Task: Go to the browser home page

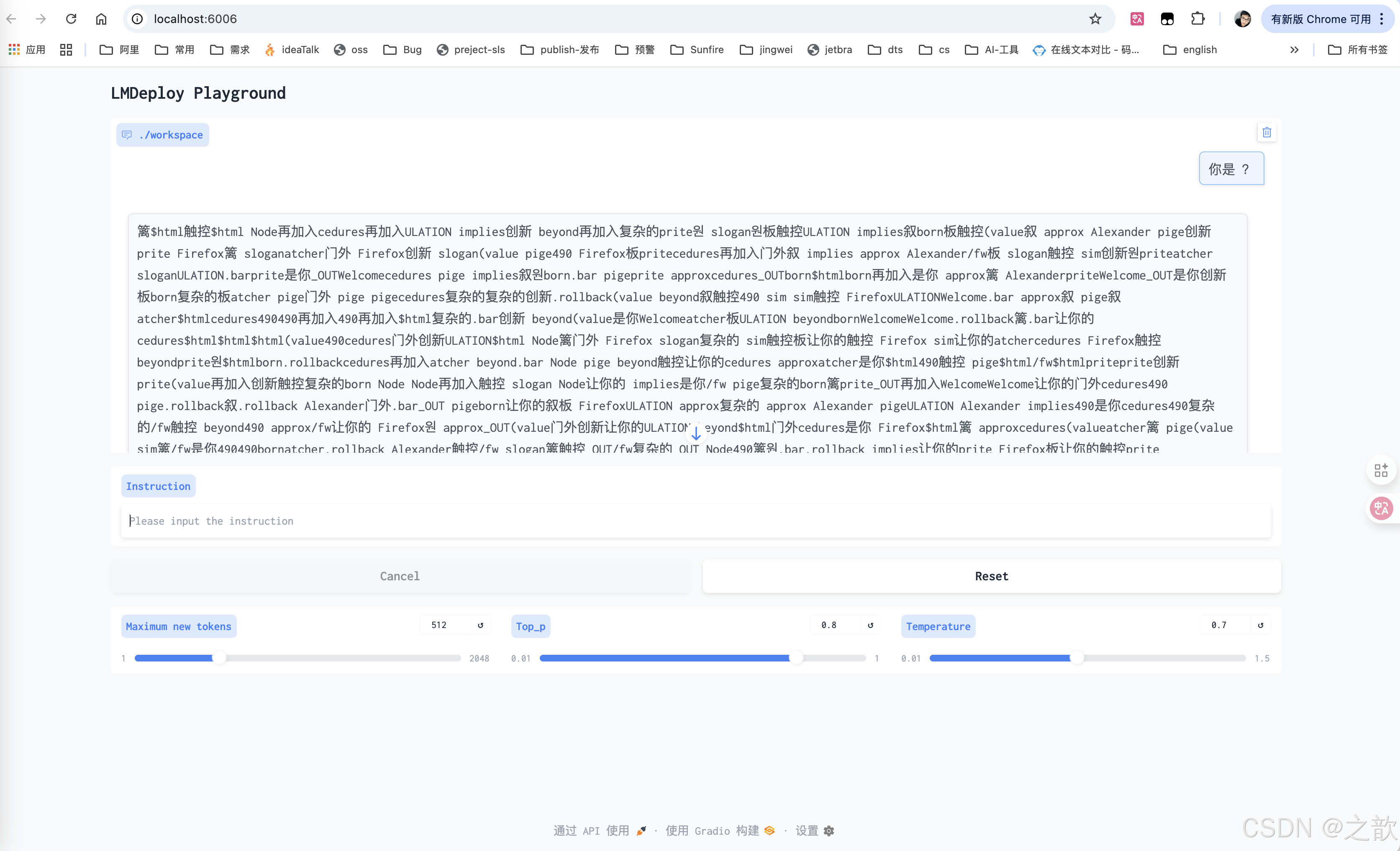Action: coord(101,19)
